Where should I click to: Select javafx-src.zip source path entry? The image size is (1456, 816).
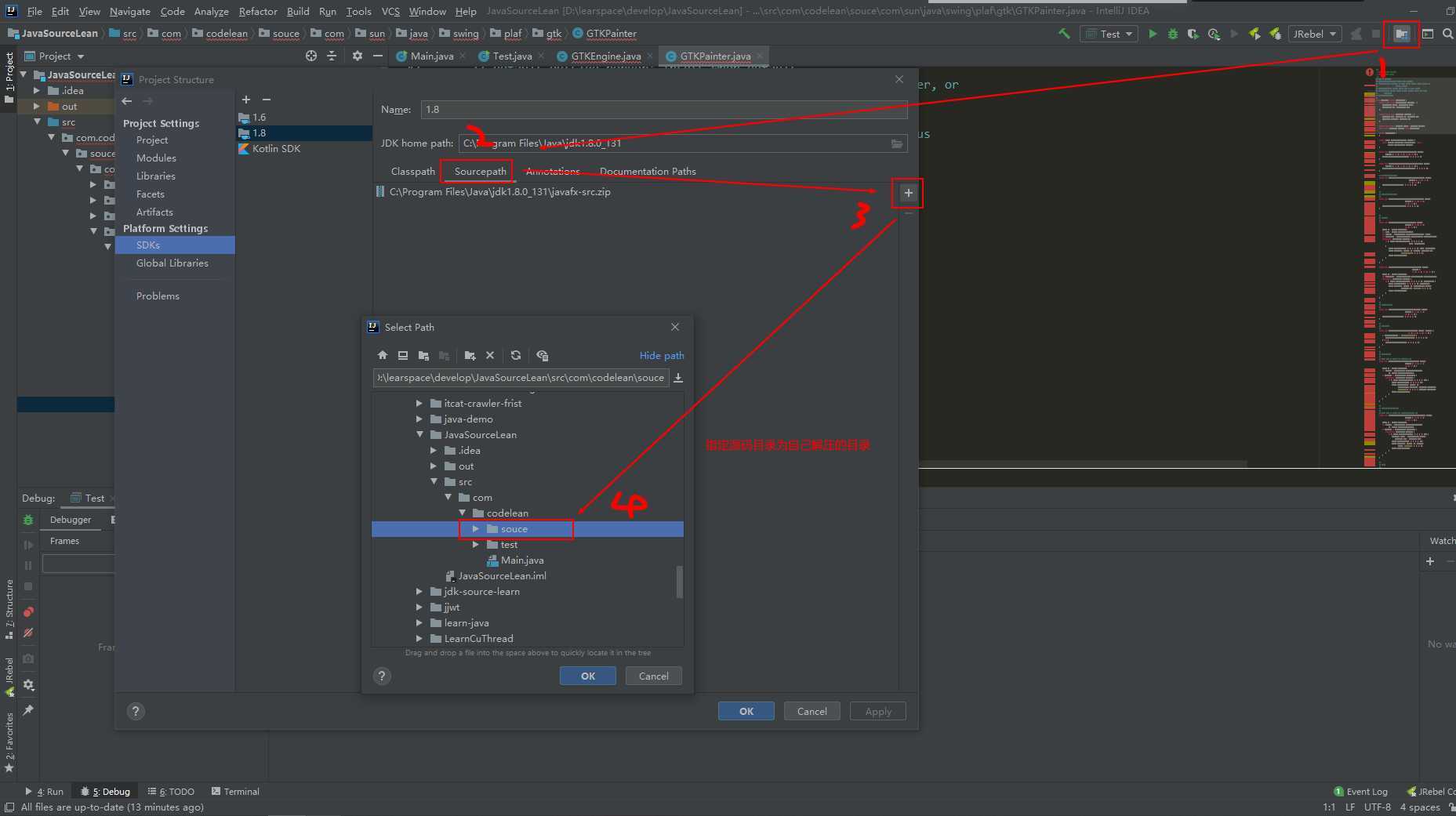(499, 192)
